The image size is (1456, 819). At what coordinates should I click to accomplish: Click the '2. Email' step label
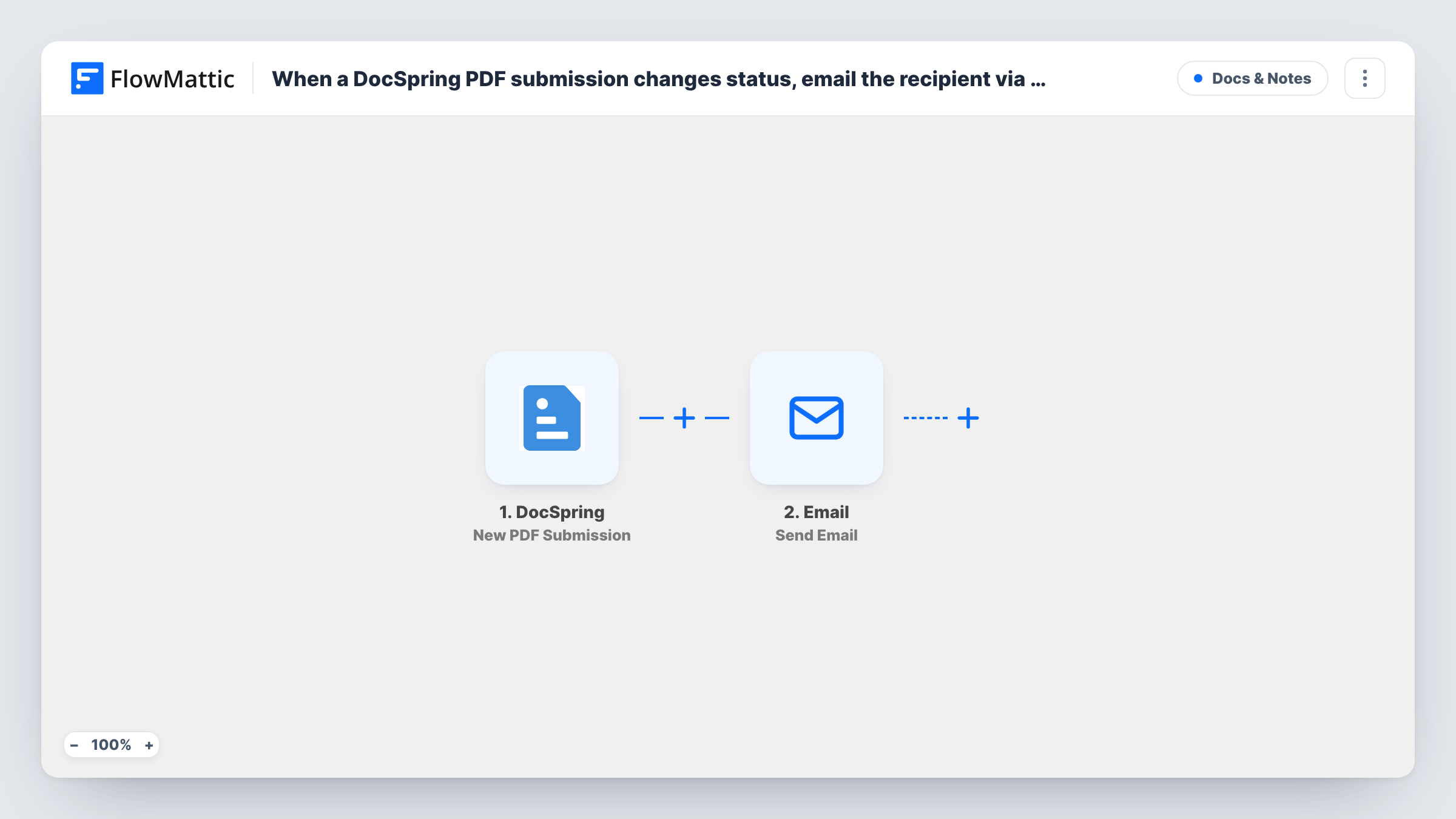(x=816, y=512)
